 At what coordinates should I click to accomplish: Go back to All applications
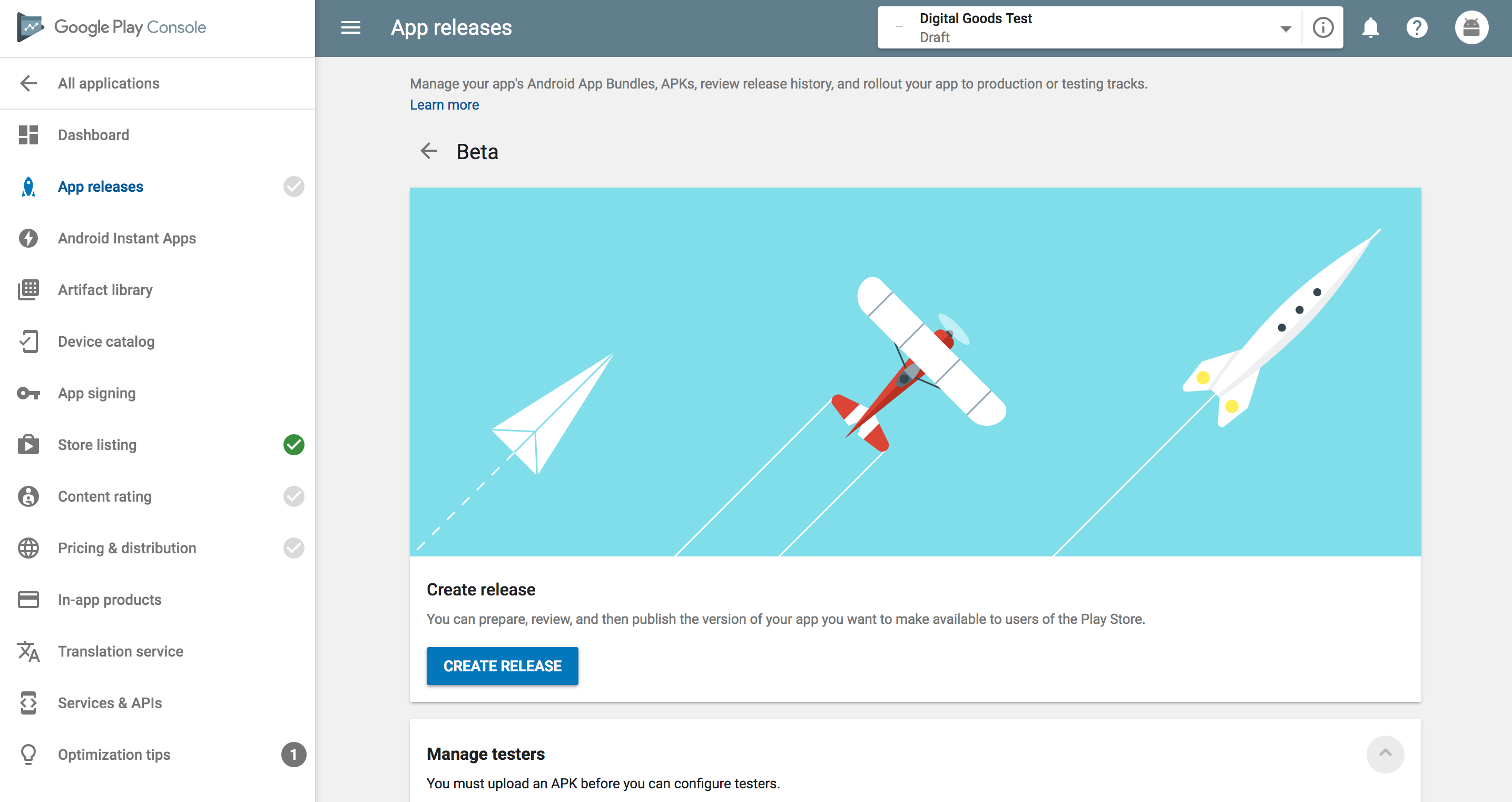108,83
